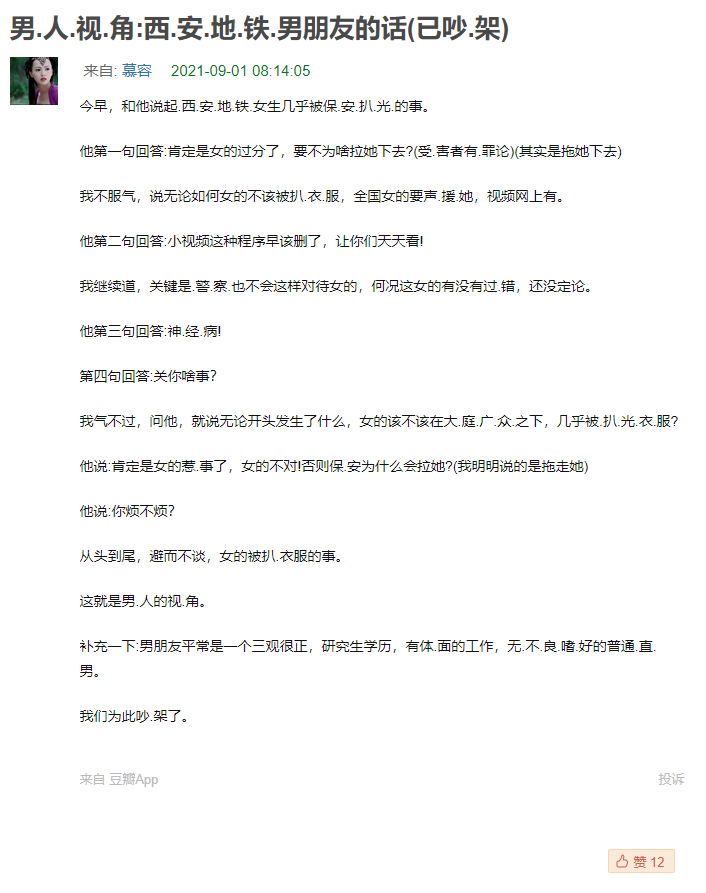This screenshot has width=706, height=893.
Task: Click the 赞 12 like button
Action: (641, 861)
